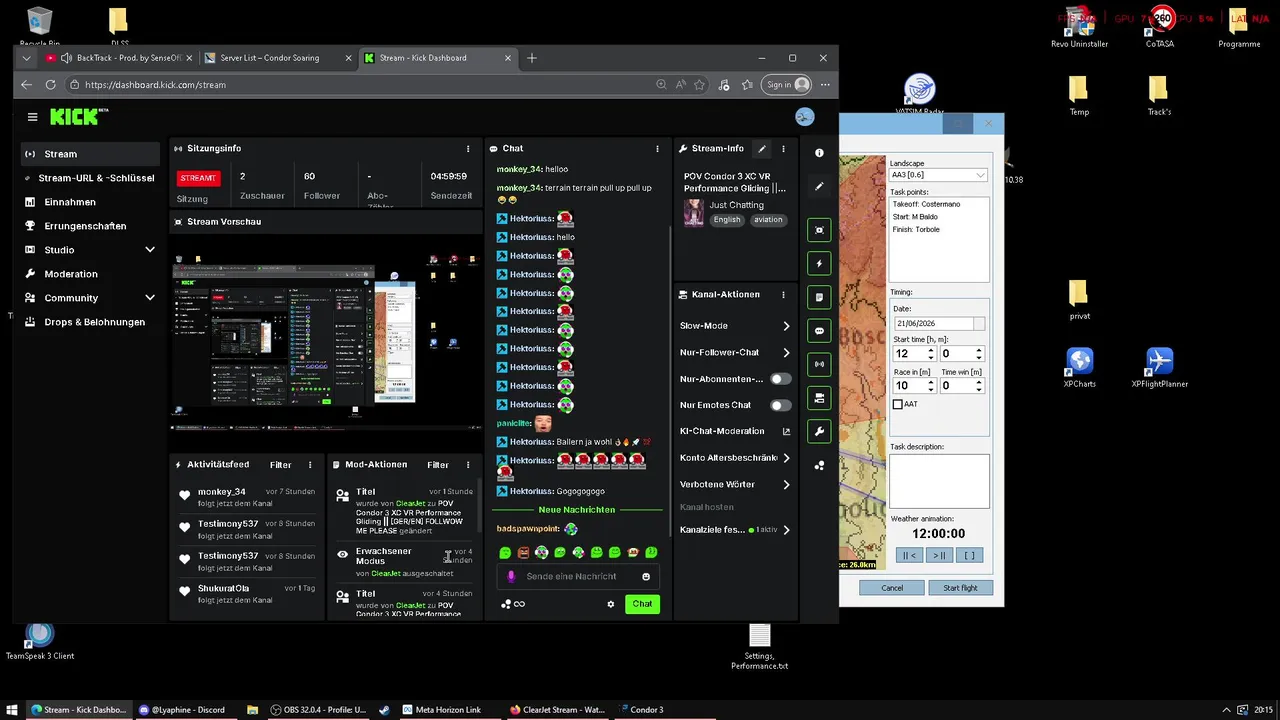
Task: Switch to BackTrack YouTube browser tab
Action: 120,58
